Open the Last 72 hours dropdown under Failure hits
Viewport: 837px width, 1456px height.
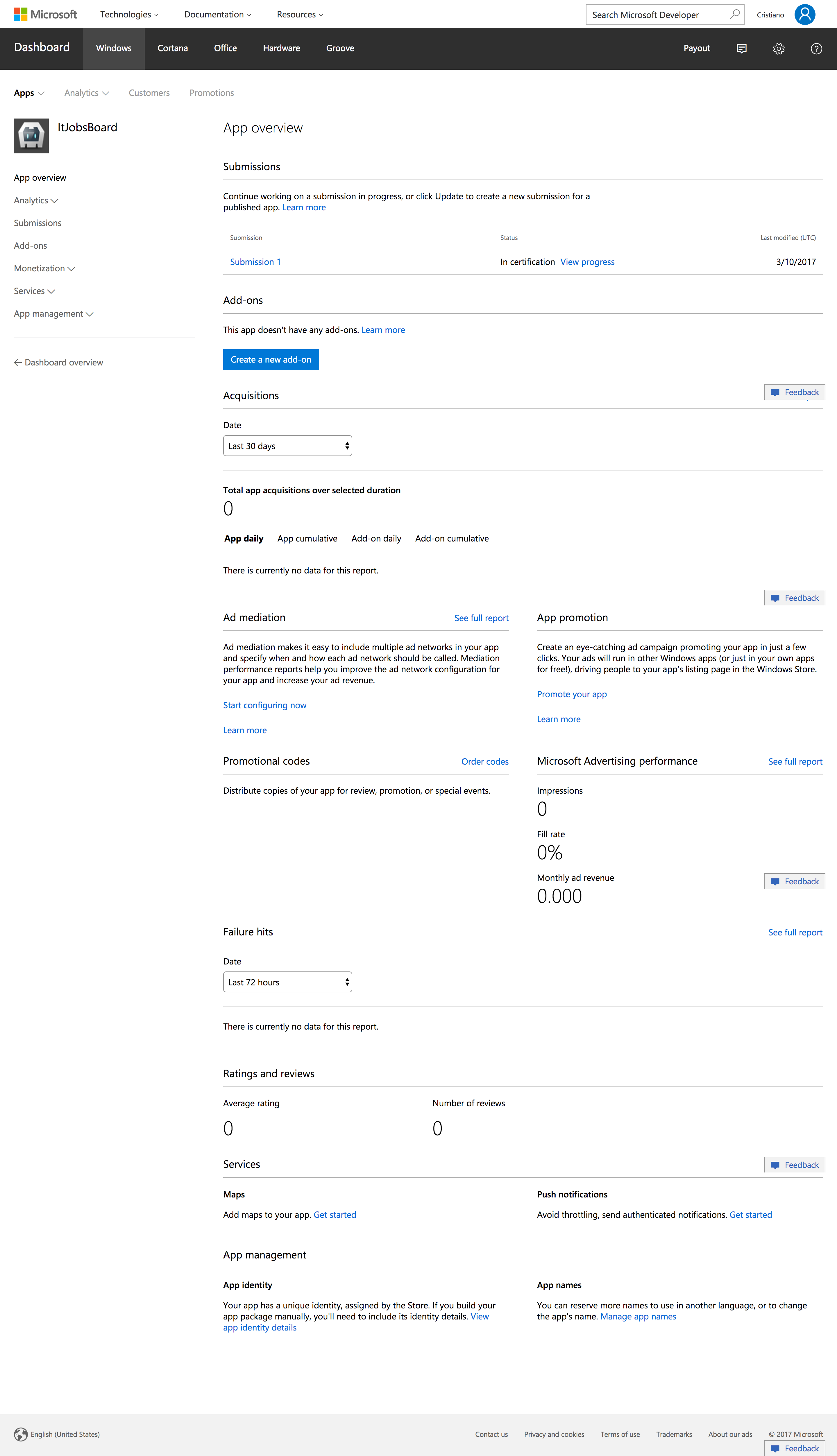click(287, 981)
